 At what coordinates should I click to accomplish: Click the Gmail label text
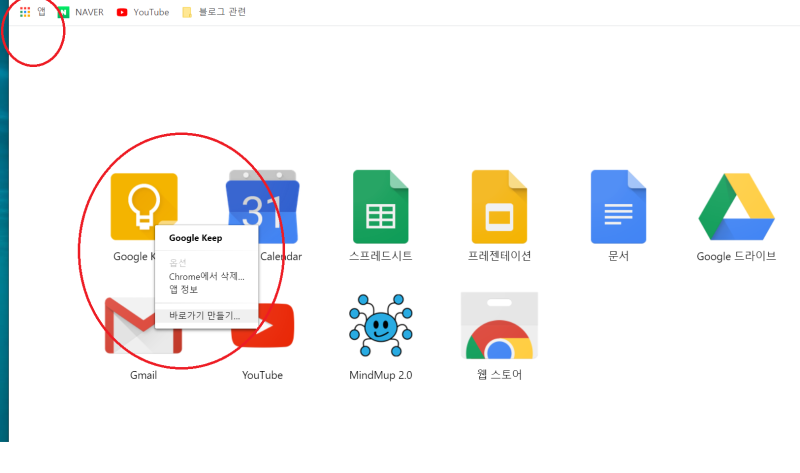pyautogui.click(x=143, y=375)
